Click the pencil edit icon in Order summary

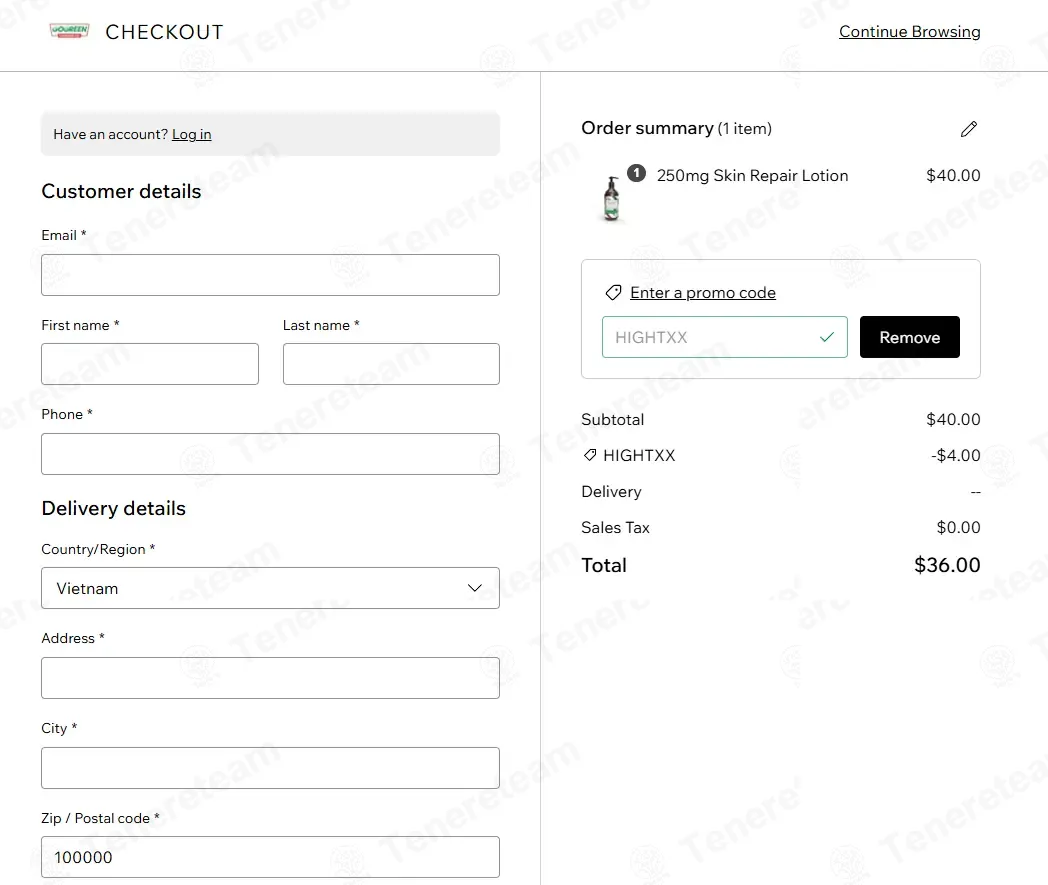coord(968,128)
